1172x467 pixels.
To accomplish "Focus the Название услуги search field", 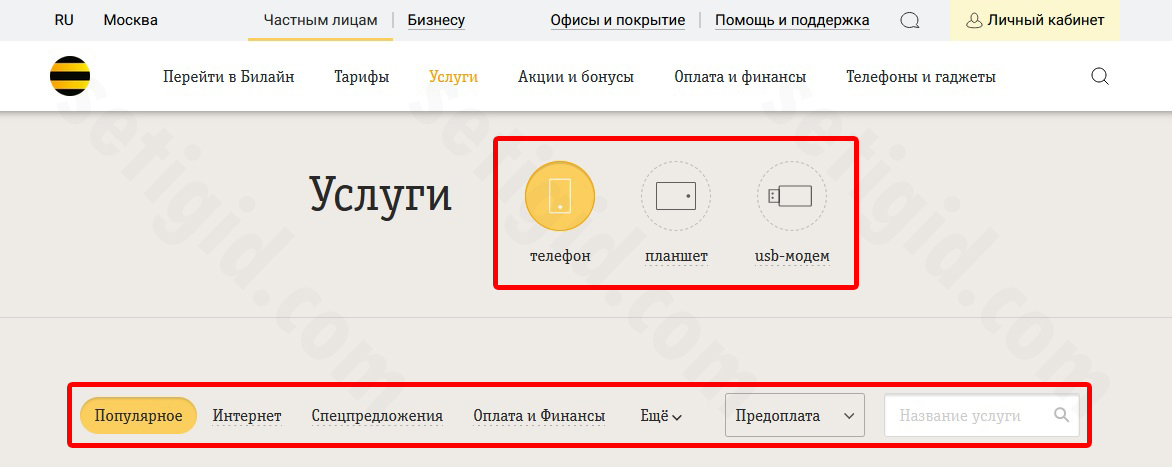I will point(965,415).
